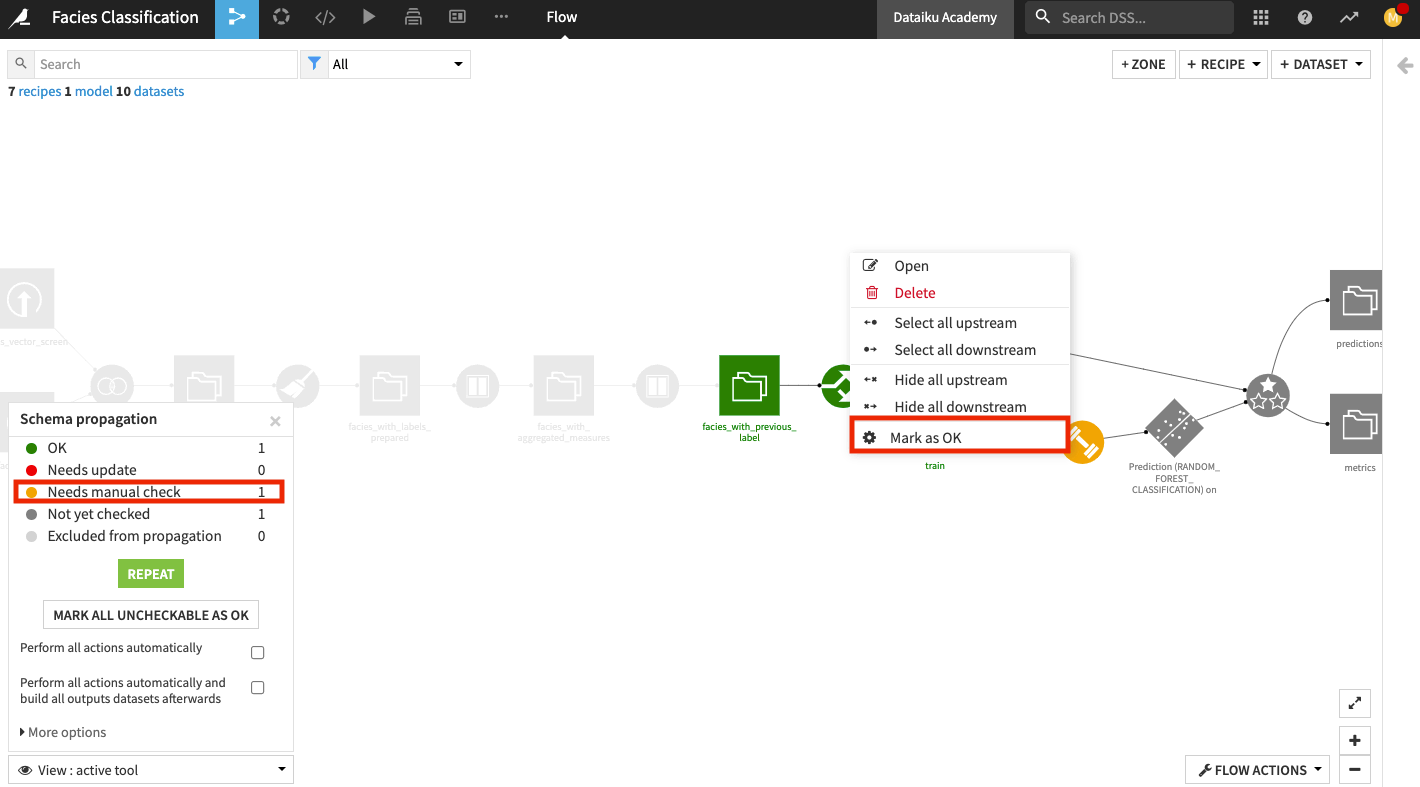Click the Jobs play icon in navbar

pyautogui.click(x=369, y=18)
